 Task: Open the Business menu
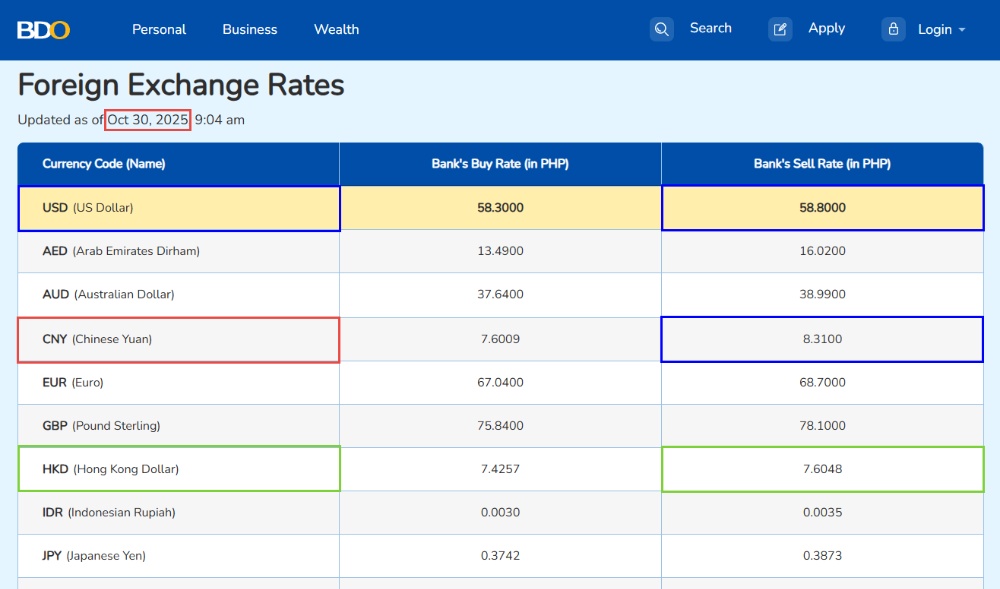coord(250,29)
